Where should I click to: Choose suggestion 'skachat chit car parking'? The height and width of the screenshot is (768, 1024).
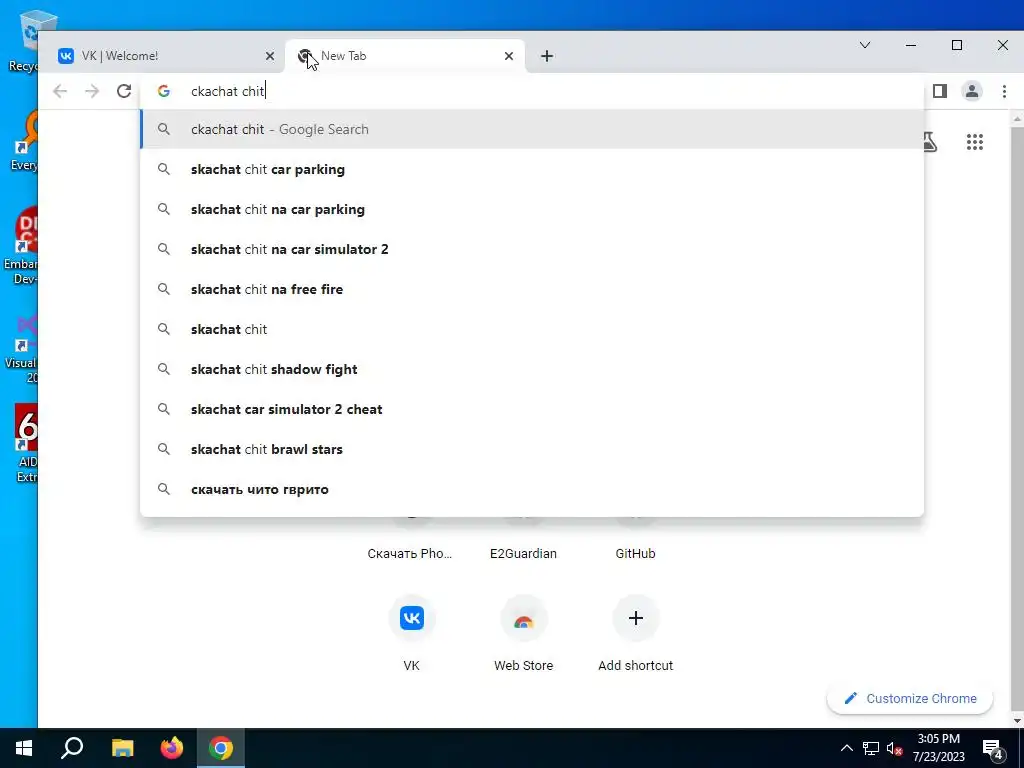pyautogui.click(x=532, y=169)
